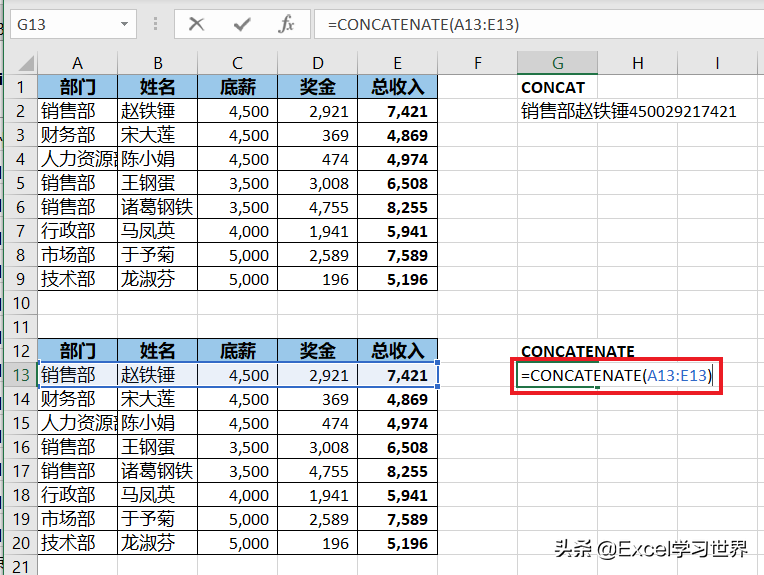Image resolution: width=764 pixels, height=575 pixels.
Task: Open Insert Function fx dialog
Action: point(286,23)
